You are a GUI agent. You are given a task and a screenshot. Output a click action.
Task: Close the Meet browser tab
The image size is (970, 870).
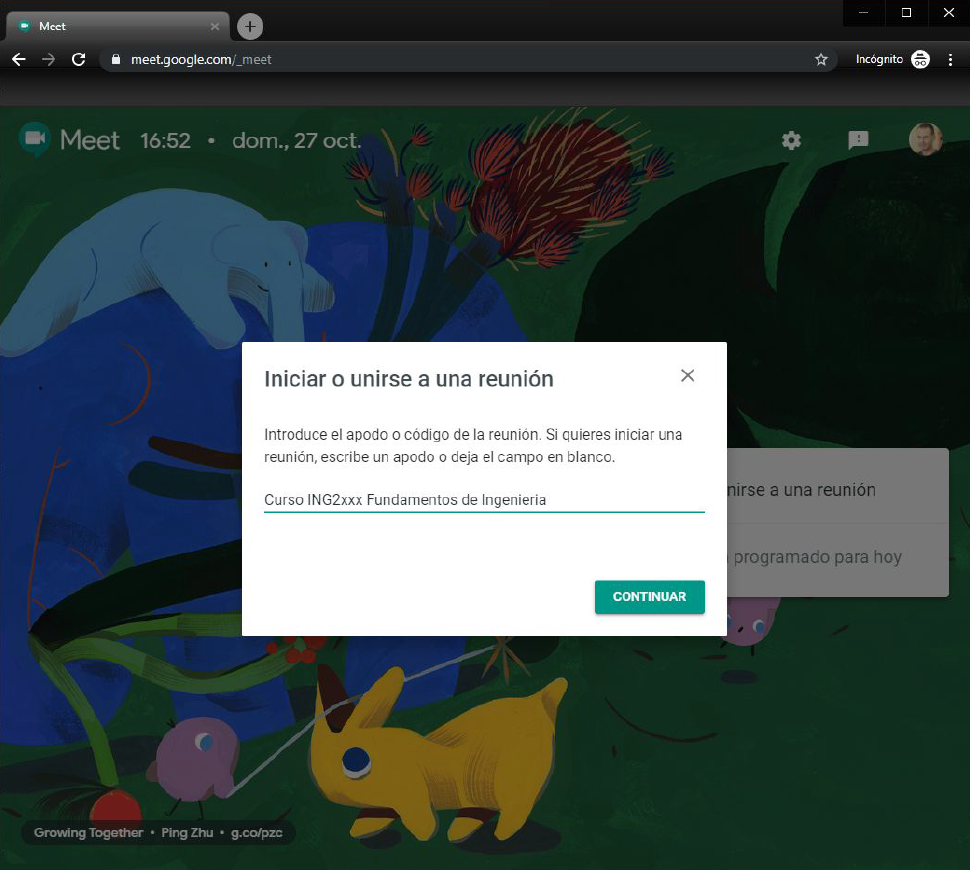pyautogui.click(x=215, y=27)
